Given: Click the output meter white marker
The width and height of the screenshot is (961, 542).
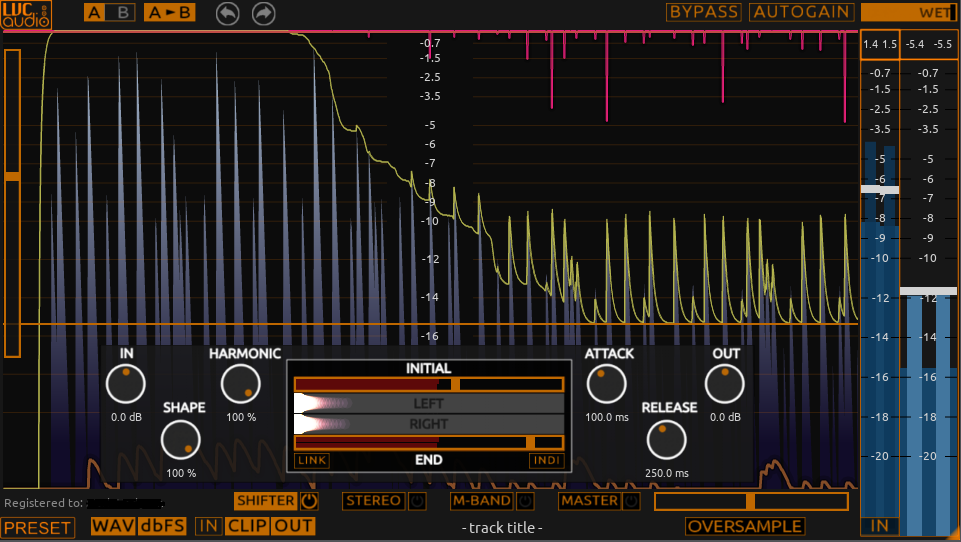Looking at the screenshot, I should (928, 291).
